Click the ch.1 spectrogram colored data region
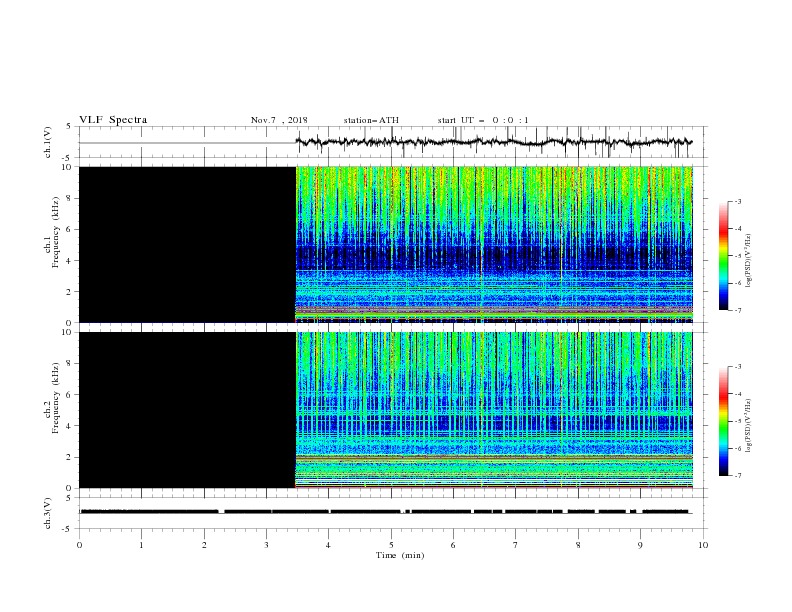 click(494, 244)
